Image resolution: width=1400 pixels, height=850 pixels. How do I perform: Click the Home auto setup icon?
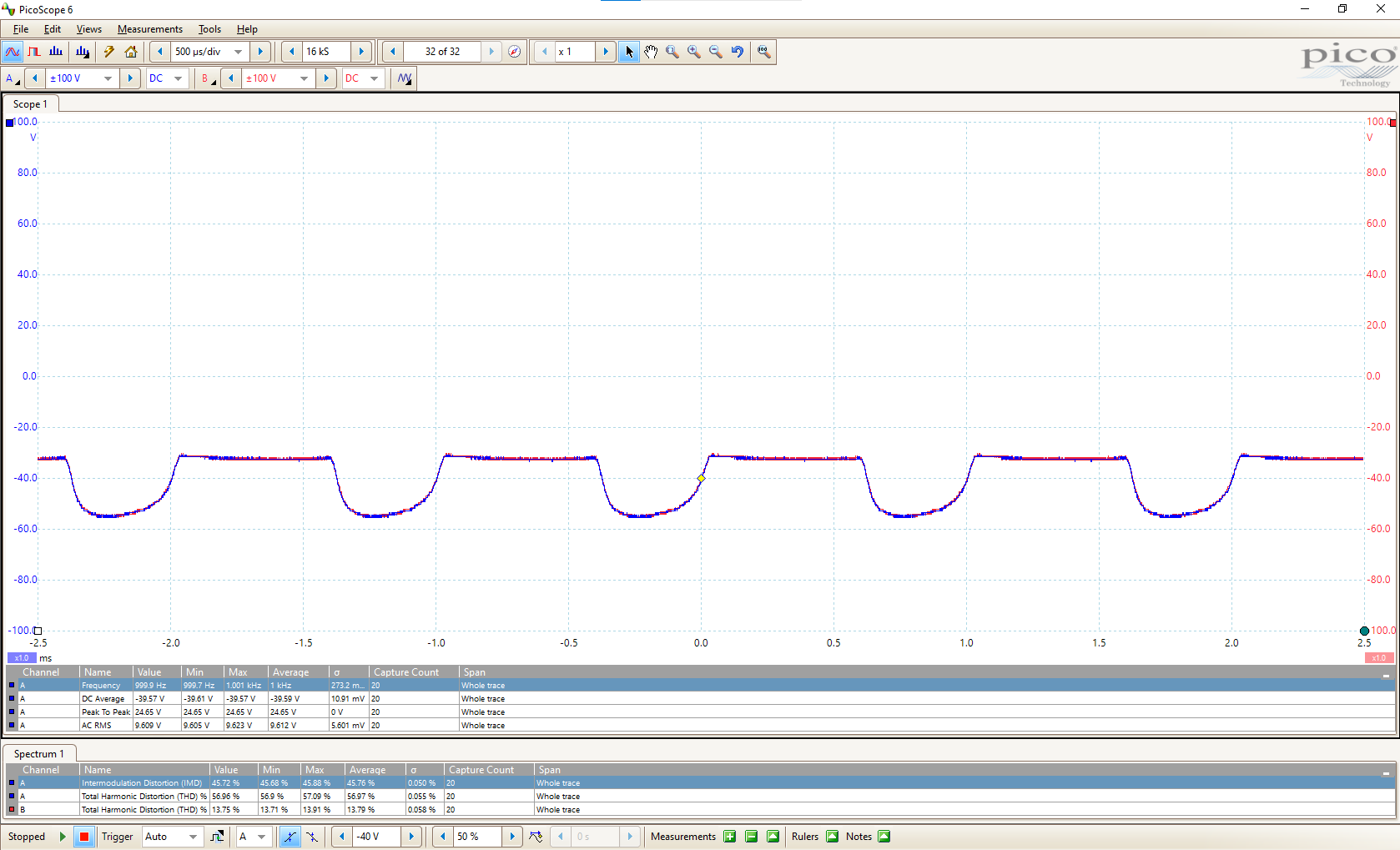tap(131, 52)
